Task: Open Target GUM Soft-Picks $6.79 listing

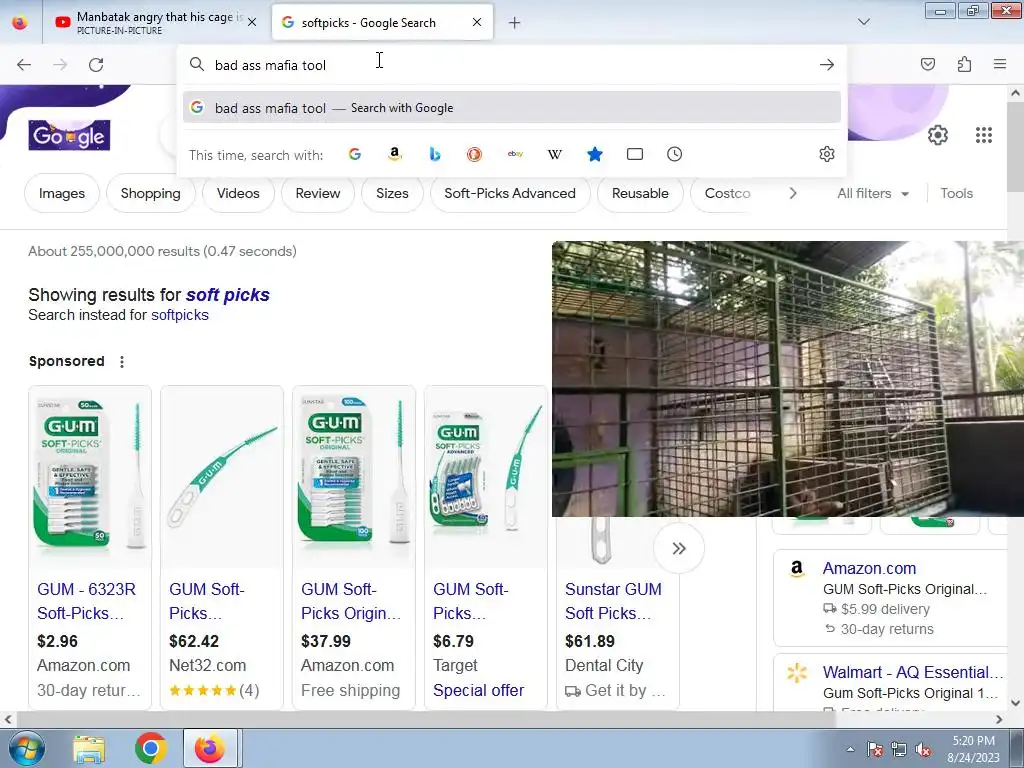Action: pyautogui.click(x=470, y=601)
